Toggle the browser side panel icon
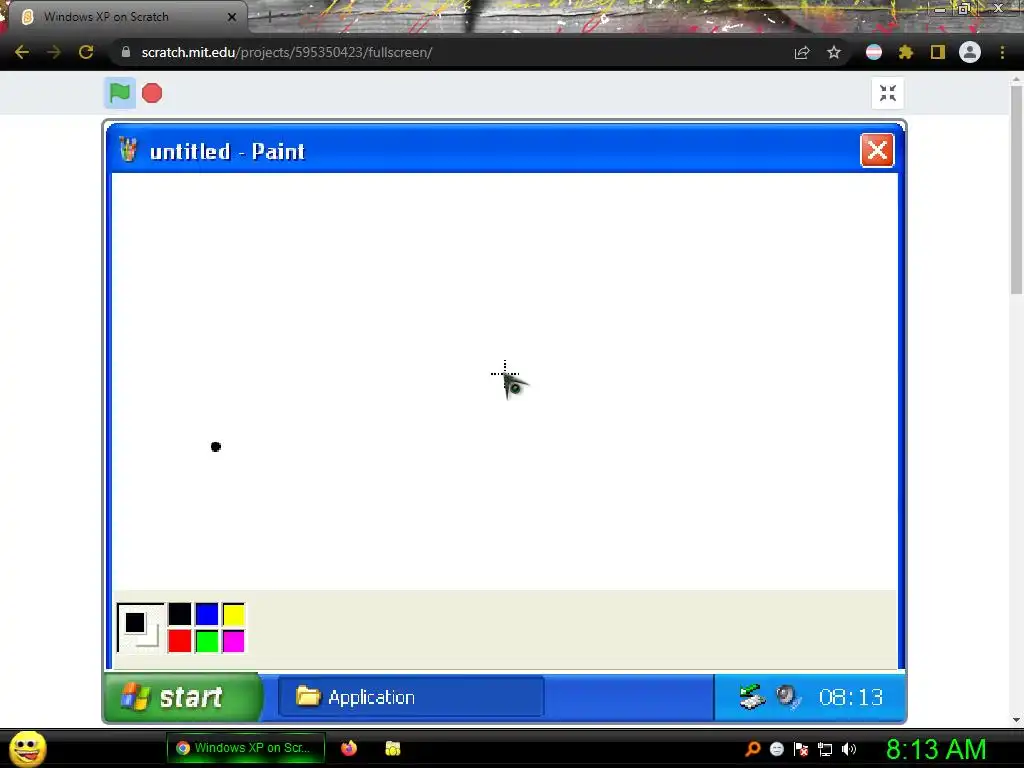 938,52
